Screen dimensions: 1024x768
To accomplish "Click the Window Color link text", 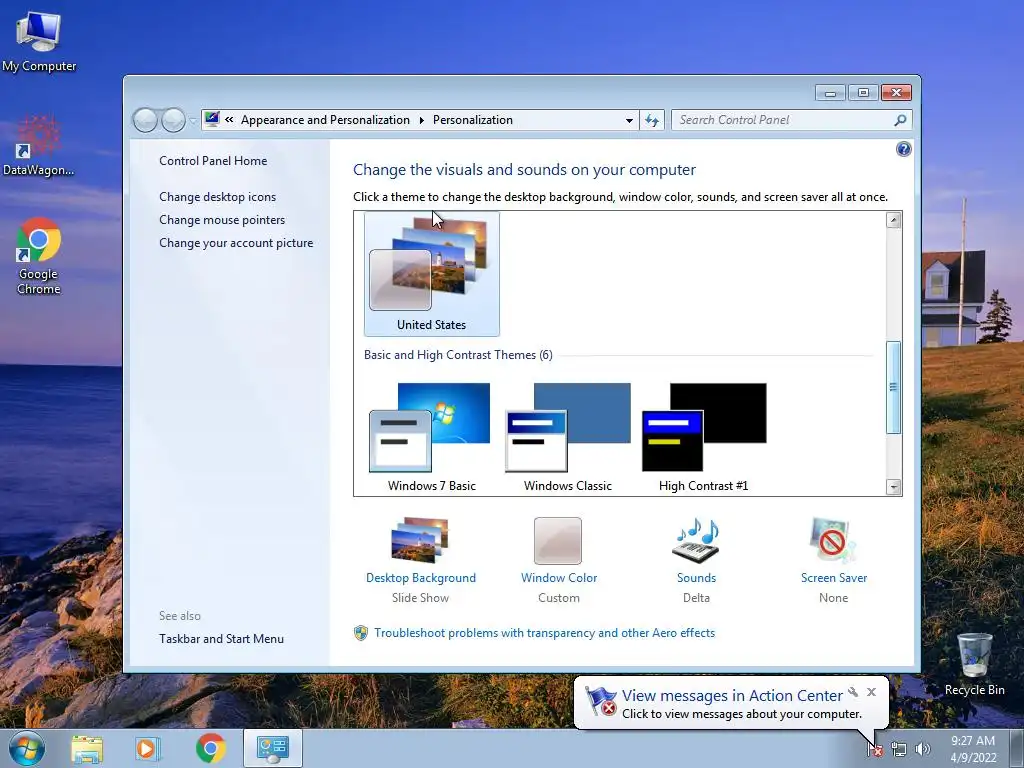I will (559, 578).
